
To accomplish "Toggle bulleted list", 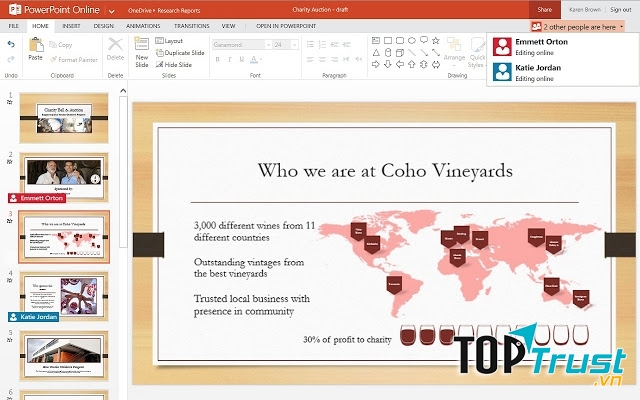I will [310, 44].
